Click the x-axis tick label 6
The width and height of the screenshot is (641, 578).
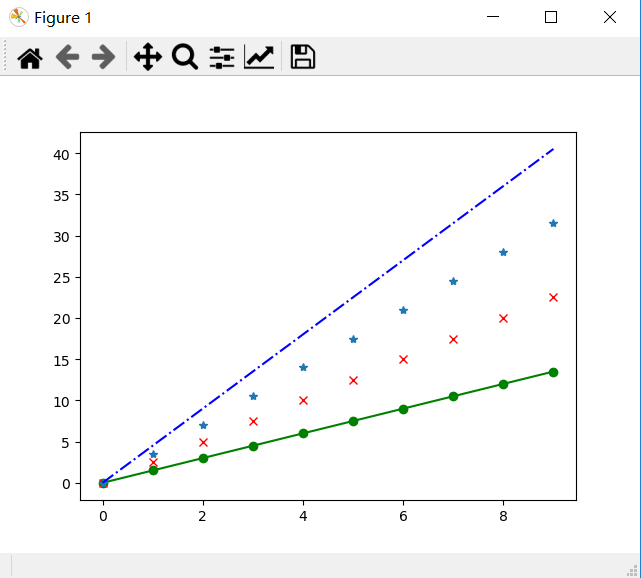click(403, 516)
